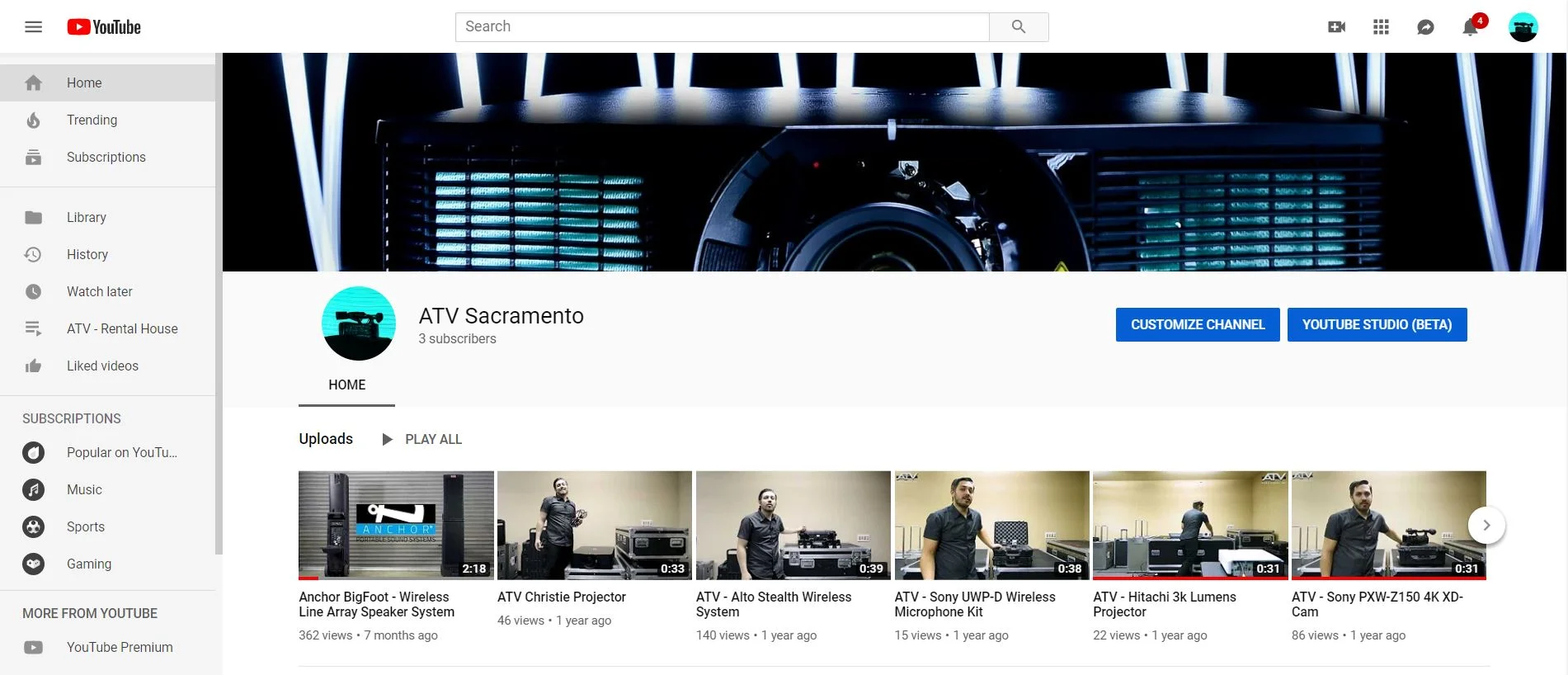This screenshot has width=1568, height=675.
Task: Click the PLAY ALL link
Action: coord(433,439)
